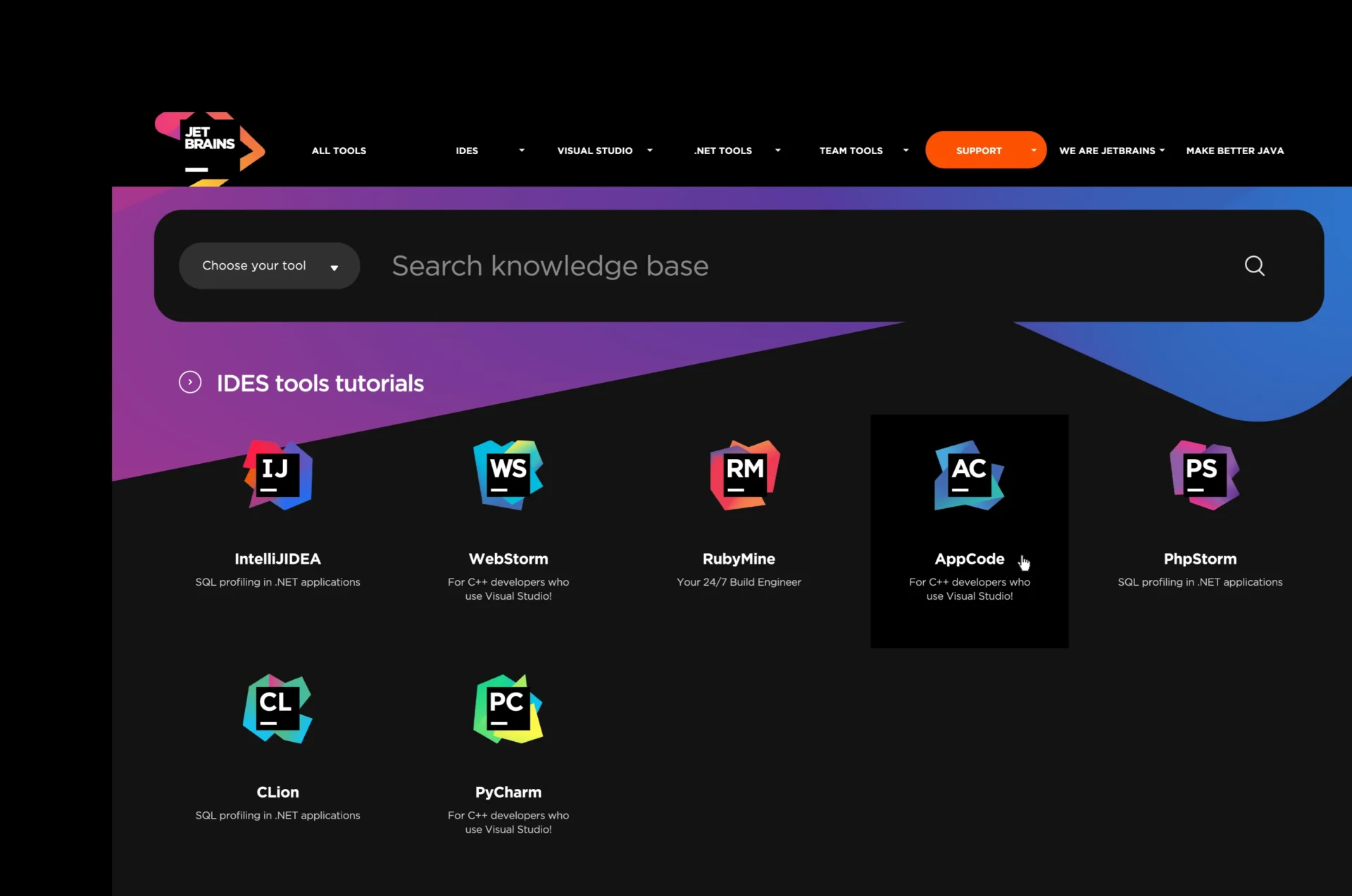Click the PhpStorm title
This screenshot has width=1352, height=896.
1201,559
